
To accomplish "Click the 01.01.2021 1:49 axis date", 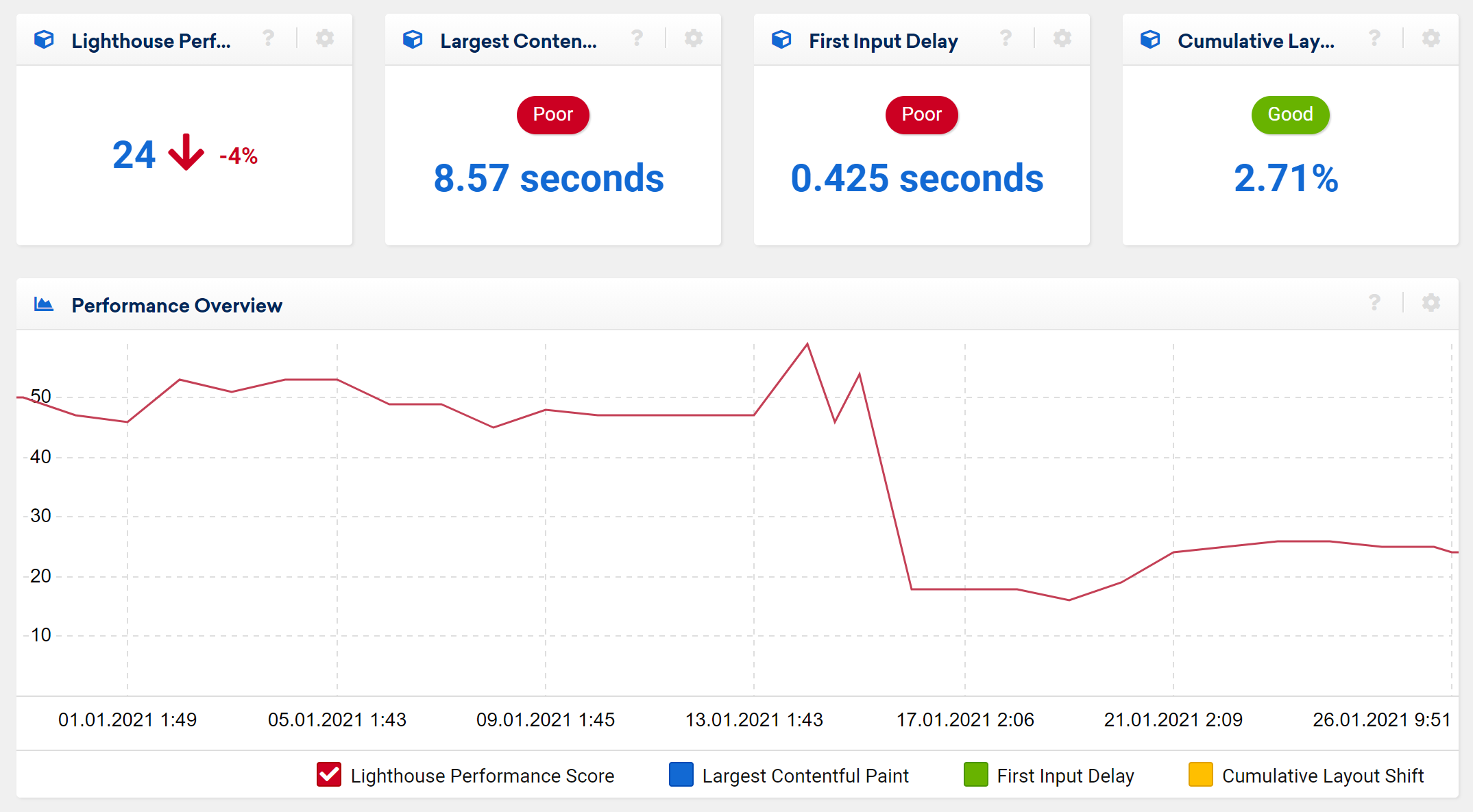I will pyautogui.click(x=127, y=719).
